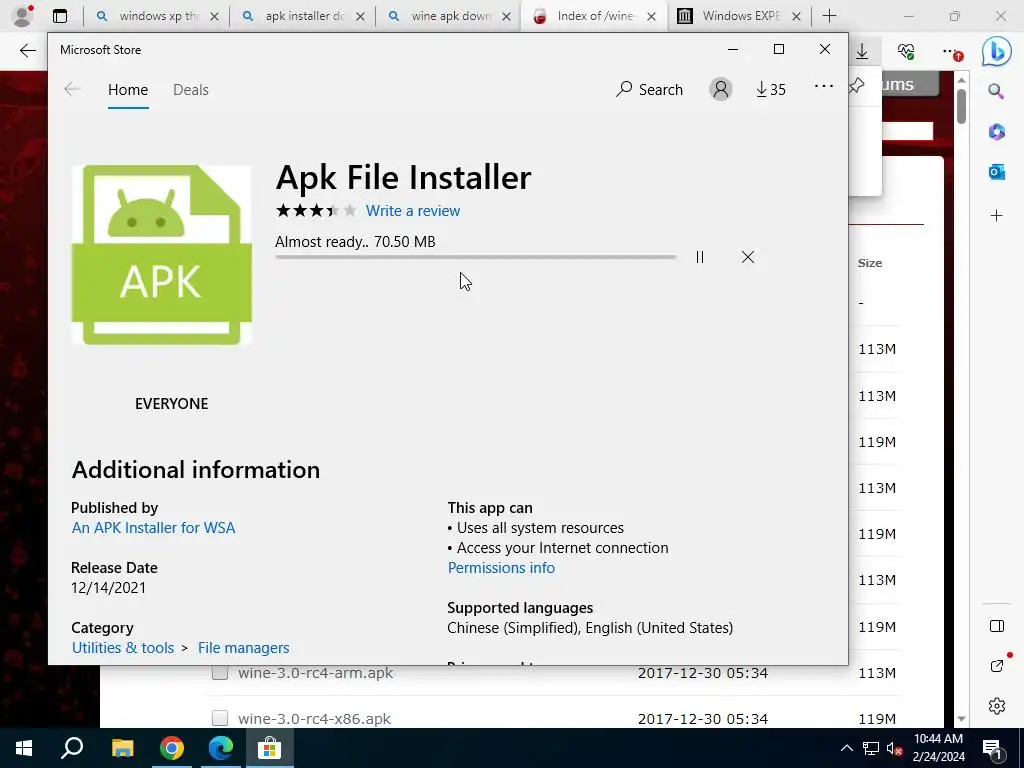The width and height of the screenshot is (1024, 768).
Task: Open Microsoft Store more options ellipsis
Action: (824, 86)
